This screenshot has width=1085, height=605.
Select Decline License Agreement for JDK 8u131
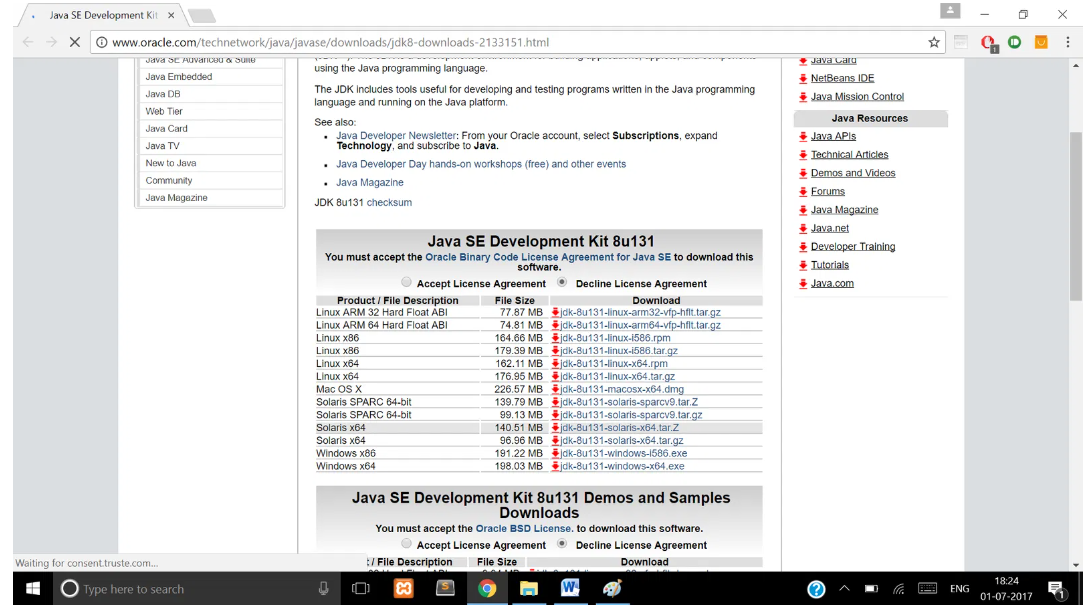tap(562, 283)
